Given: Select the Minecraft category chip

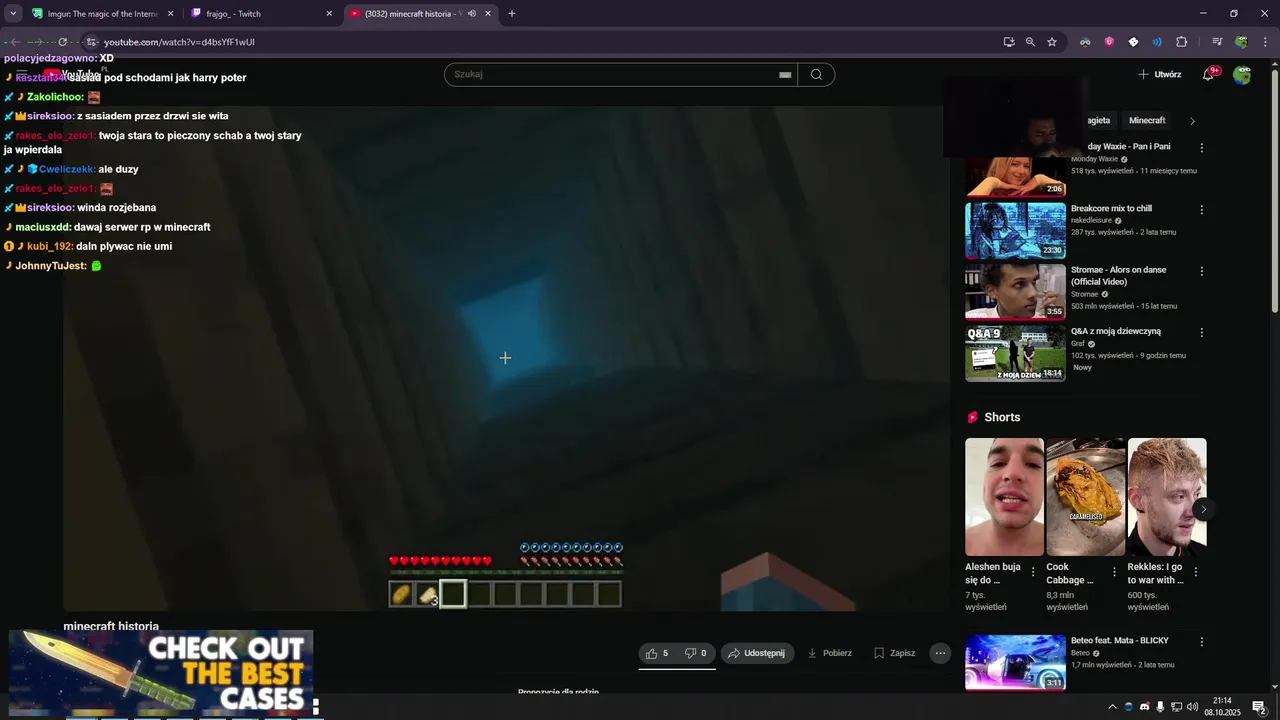Looking at the screenshot, I should 1147,121.
